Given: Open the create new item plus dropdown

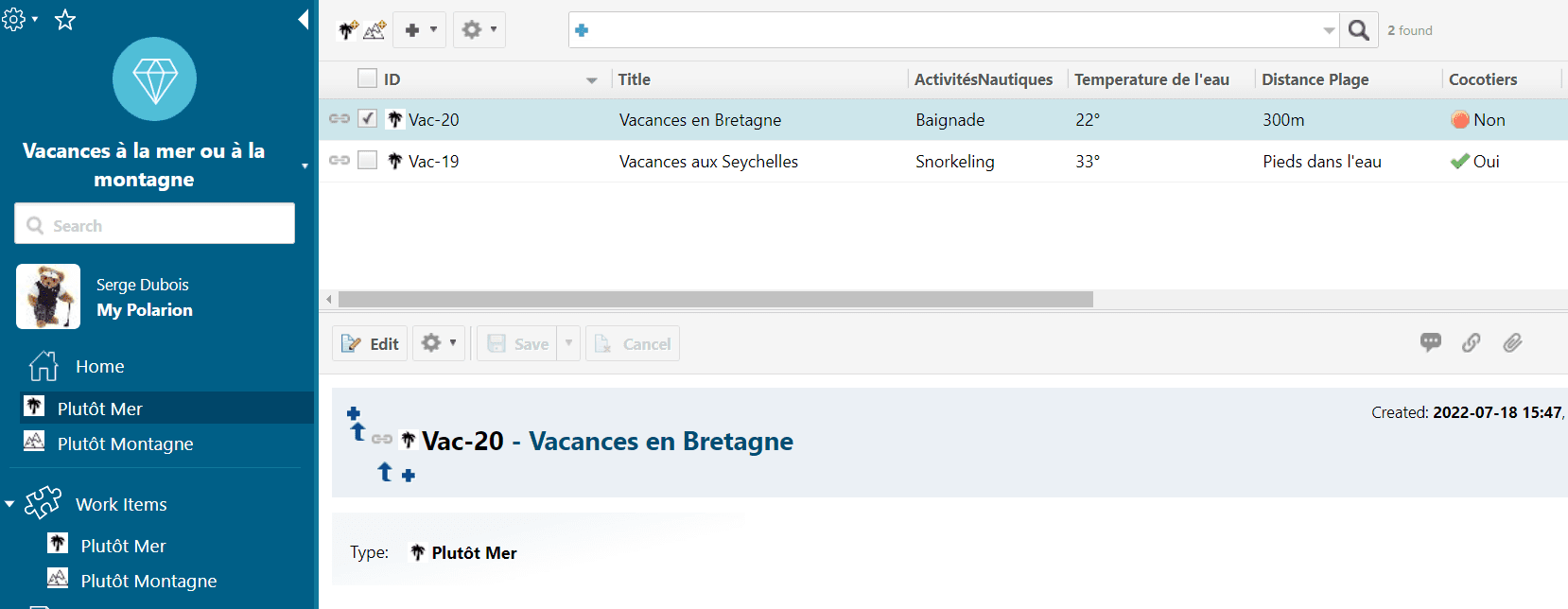Looking at the screenshot, I should 421,30.
